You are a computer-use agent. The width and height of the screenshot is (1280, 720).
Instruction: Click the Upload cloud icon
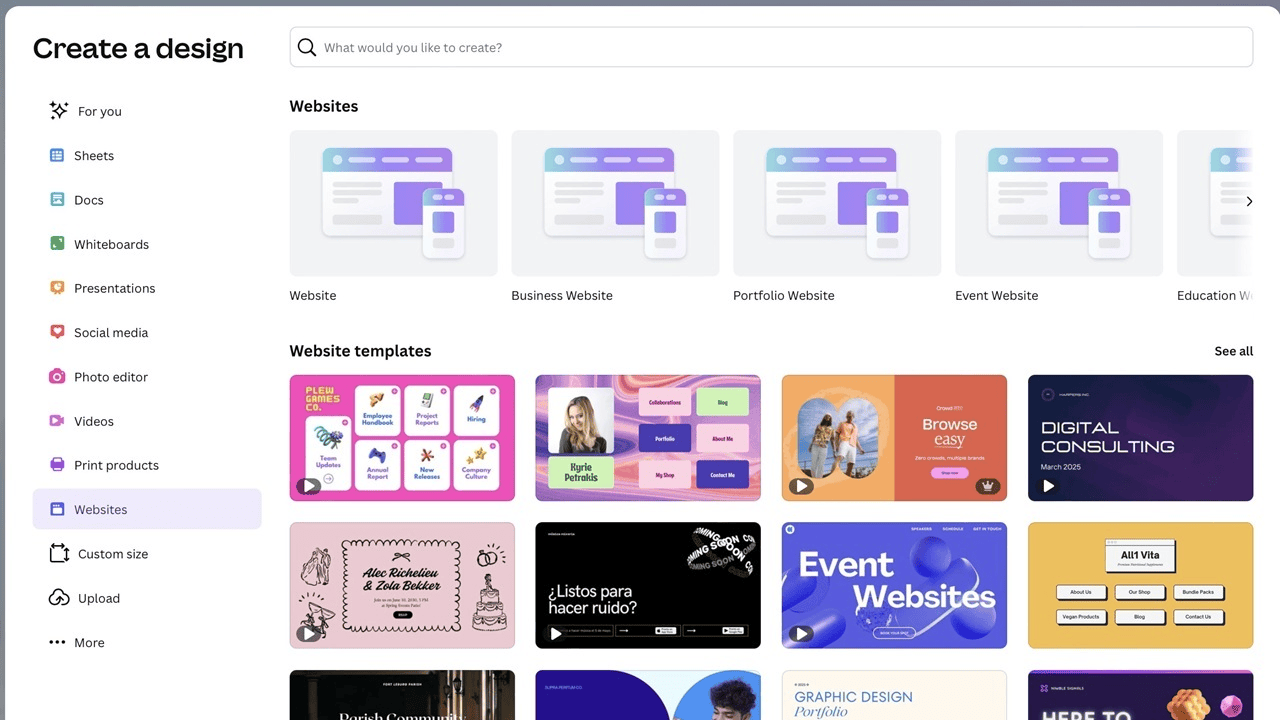tap(59, 598)
